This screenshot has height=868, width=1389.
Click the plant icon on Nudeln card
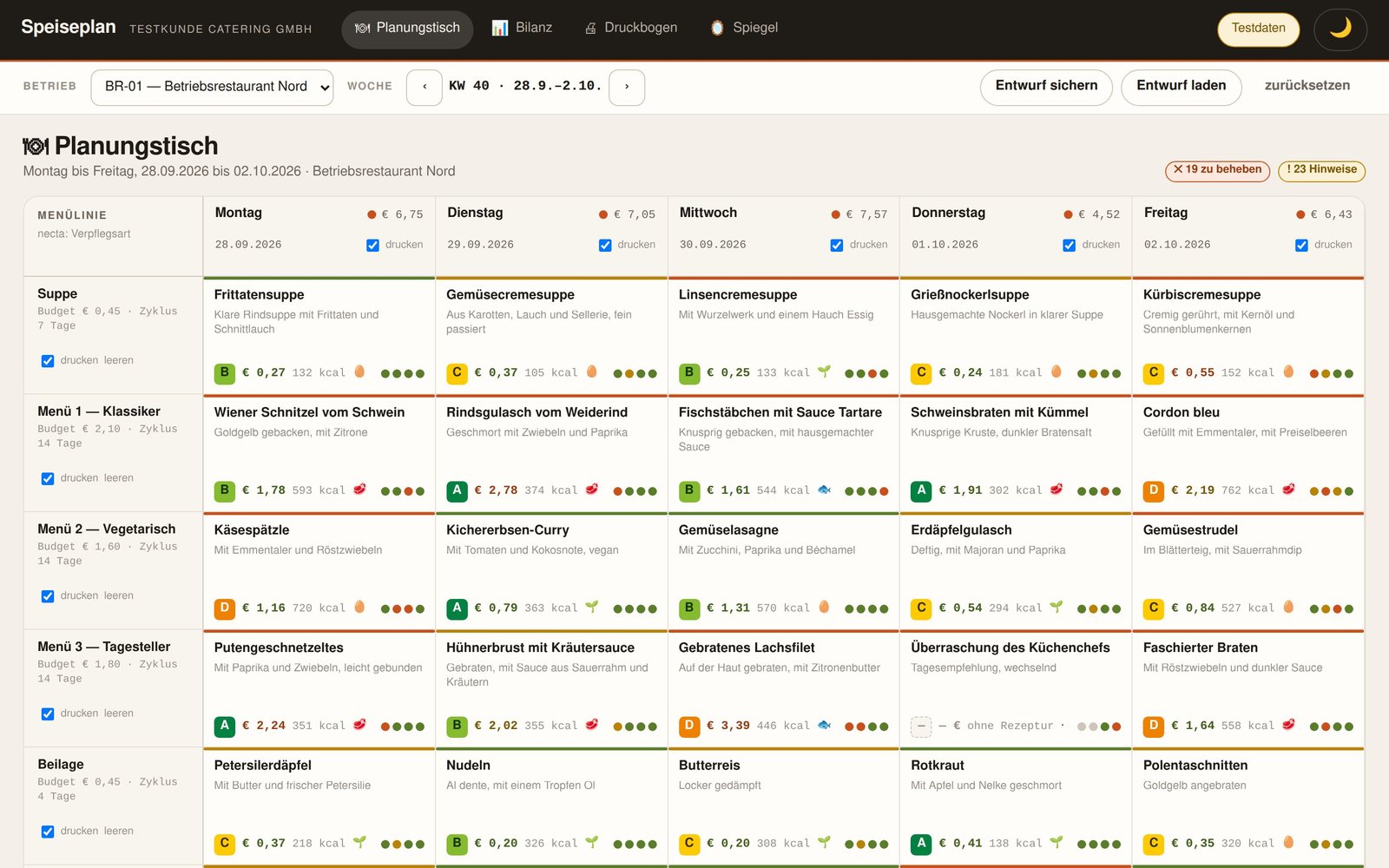tap(591, 842)
